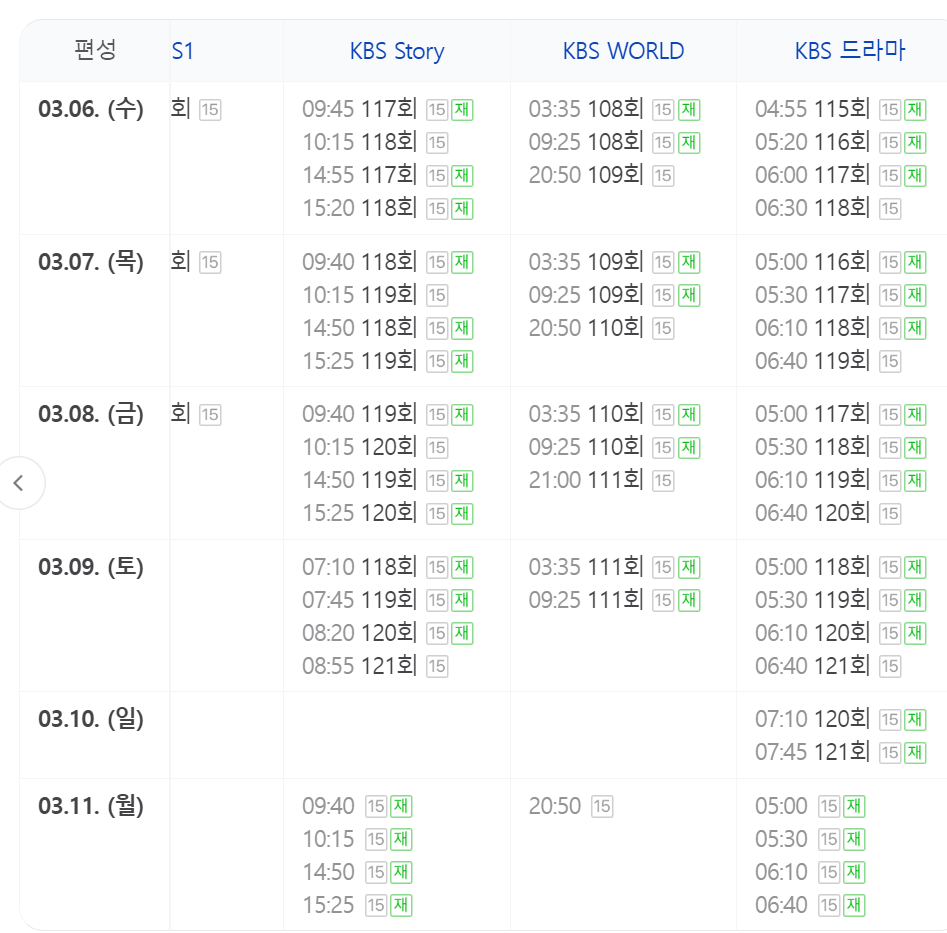Click the 재 rerun badge beside 04:55 115회
Image resolution: width=947 pixels, height=933 pixels.
tap(915, 110)
